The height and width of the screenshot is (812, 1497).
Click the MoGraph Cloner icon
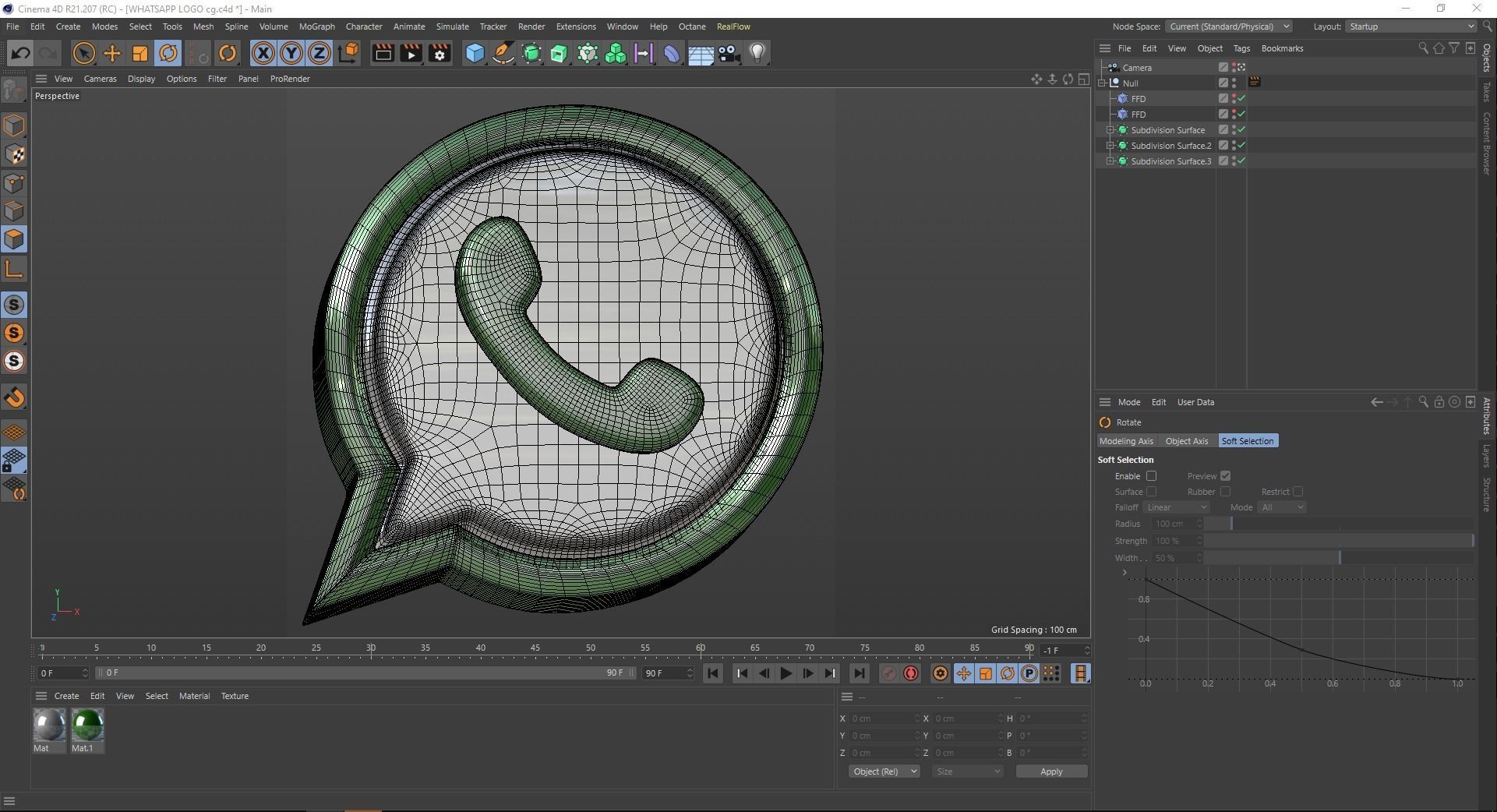616,53
